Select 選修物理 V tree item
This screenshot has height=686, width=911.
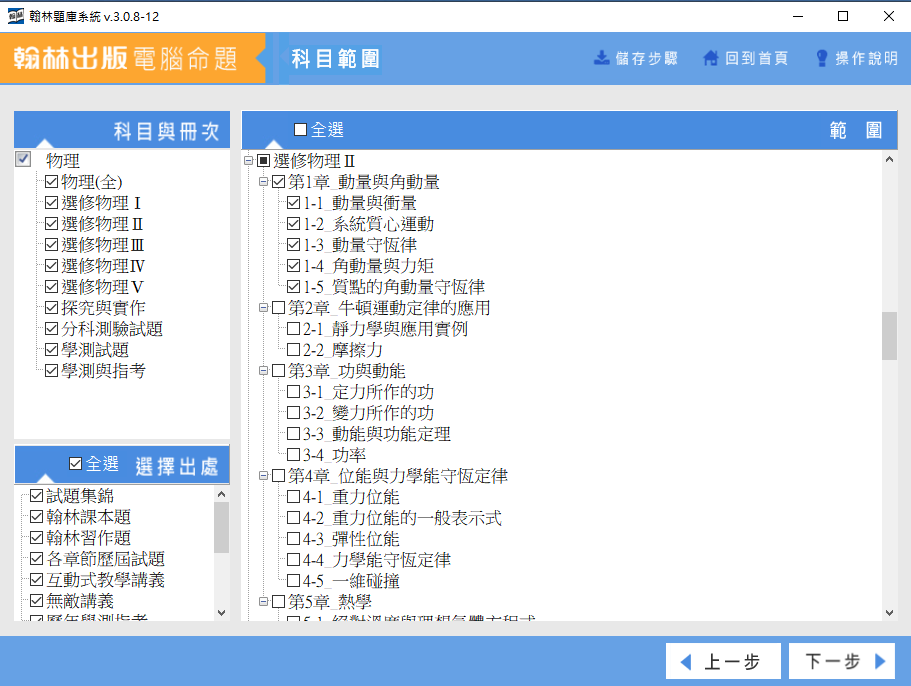[x=102, y=287]
